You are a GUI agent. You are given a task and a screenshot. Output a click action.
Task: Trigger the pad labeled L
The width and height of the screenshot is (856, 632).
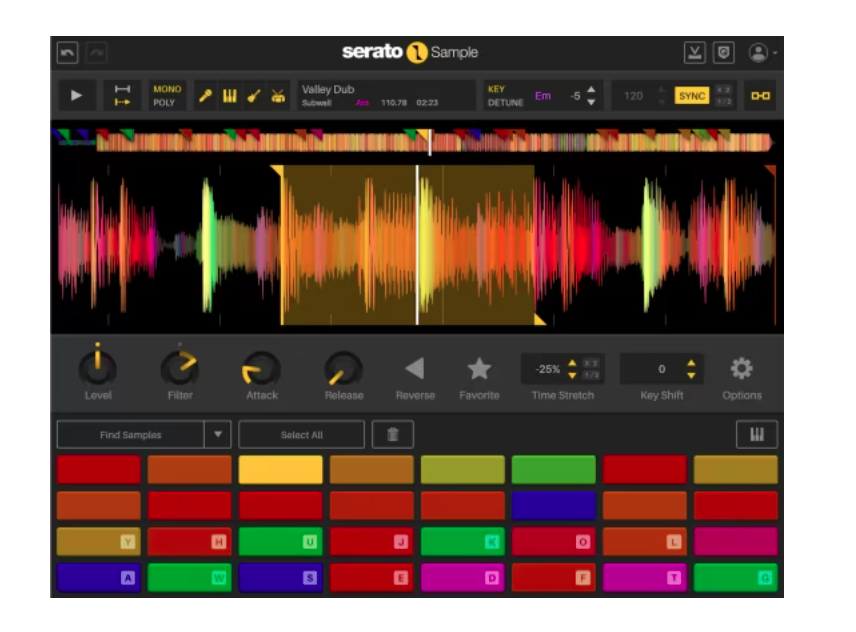(645, 542)
